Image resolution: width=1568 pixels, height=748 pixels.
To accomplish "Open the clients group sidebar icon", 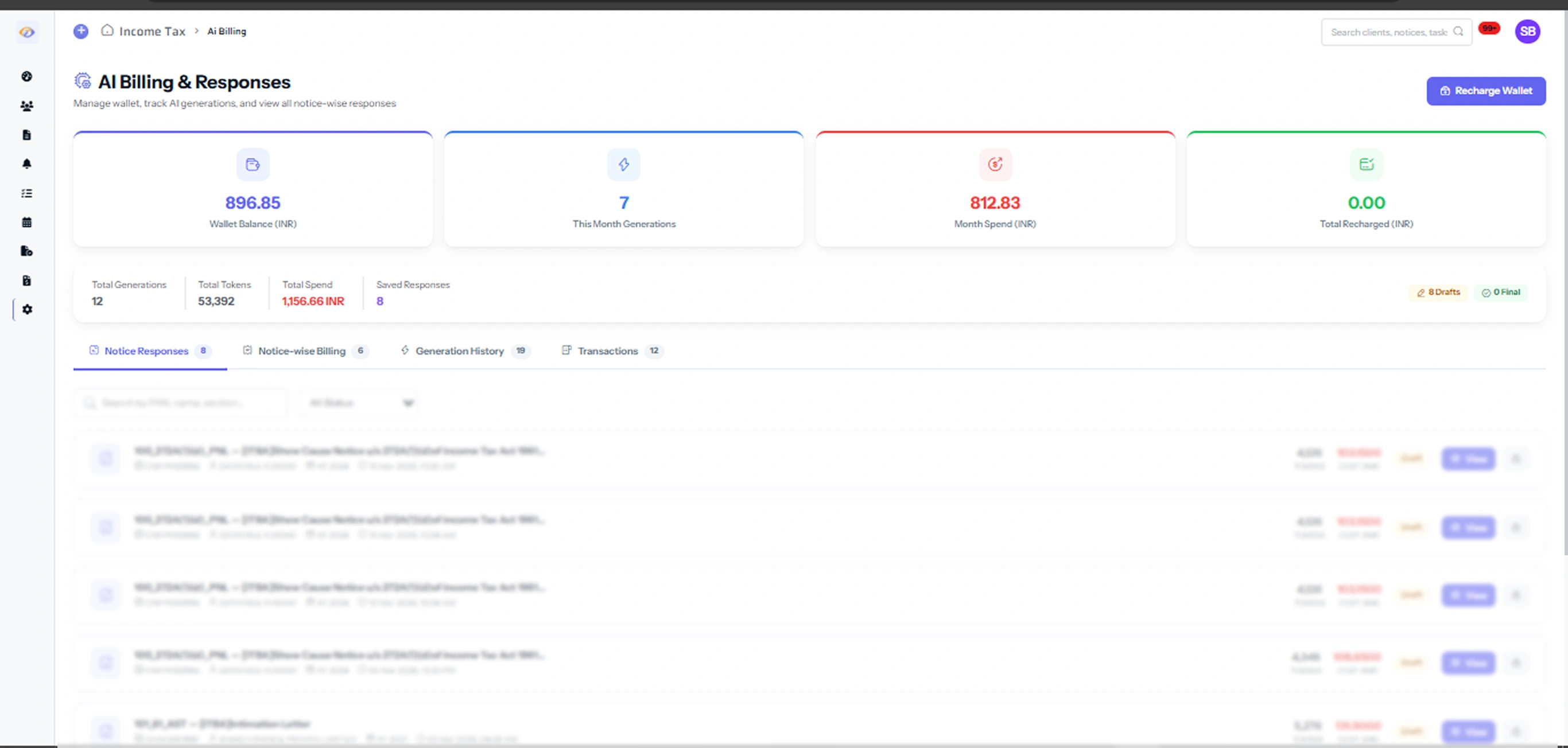I will point(27,106).
